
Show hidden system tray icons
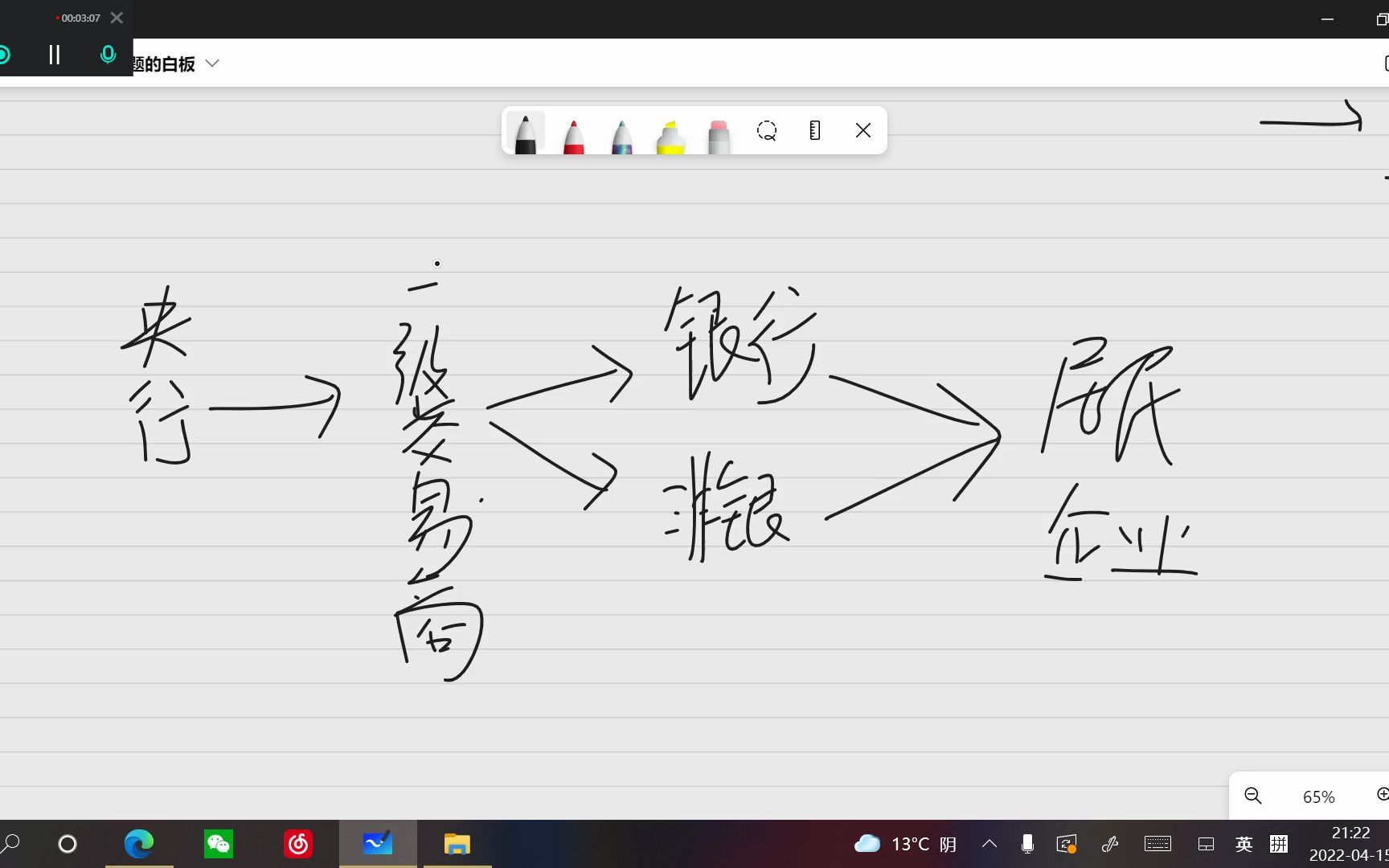[990, 844]
